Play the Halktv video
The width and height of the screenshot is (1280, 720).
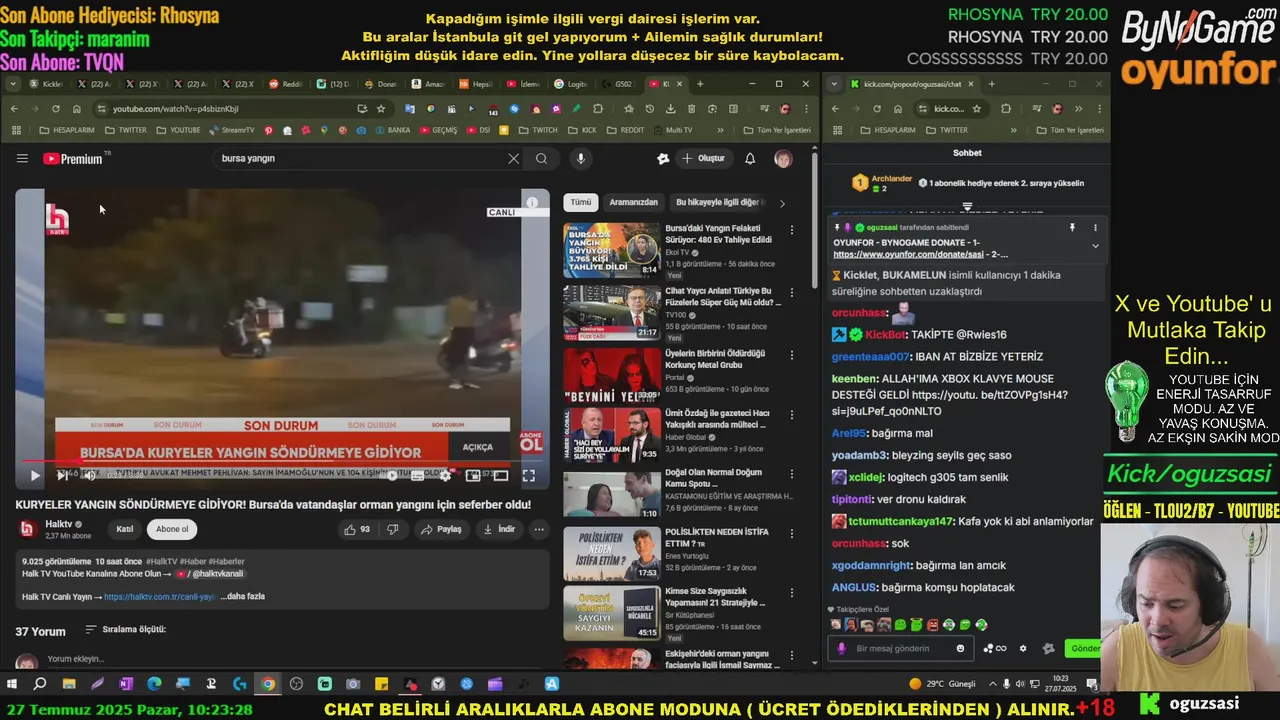pos(35,476)
